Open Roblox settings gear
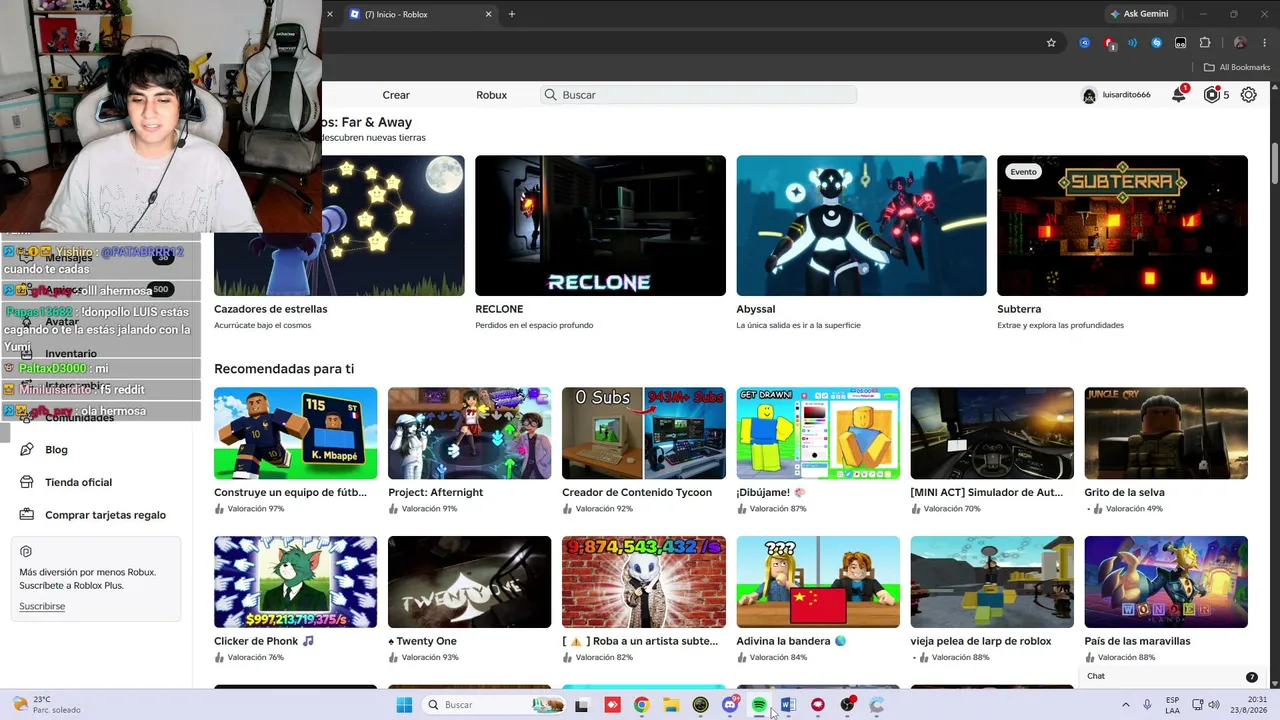This screenshot has width=1280, height=720. tap(1249, 95)
